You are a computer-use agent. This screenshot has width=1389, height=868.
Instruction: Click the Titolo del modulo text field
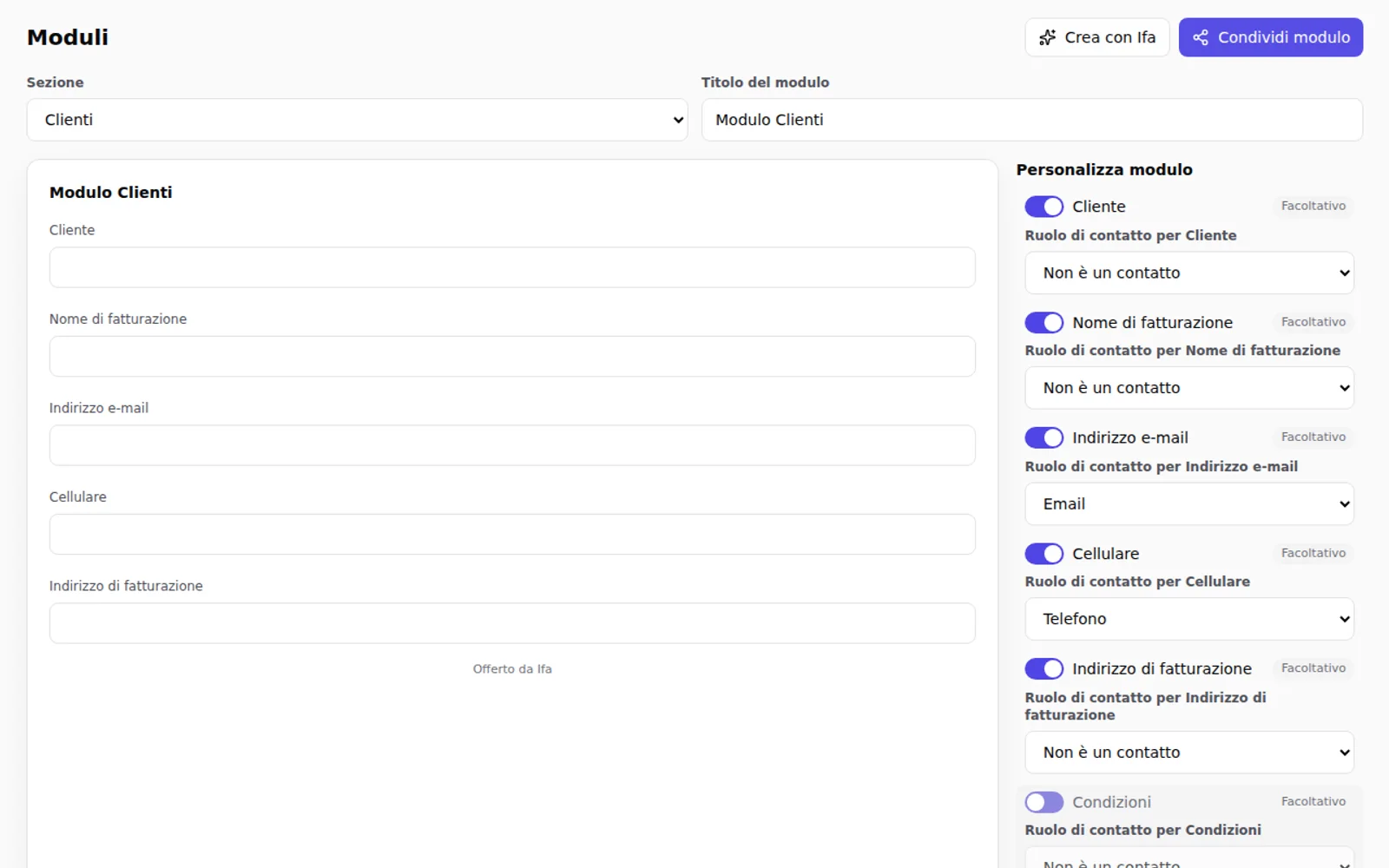pyautogui.click(x=1032, y=120)
